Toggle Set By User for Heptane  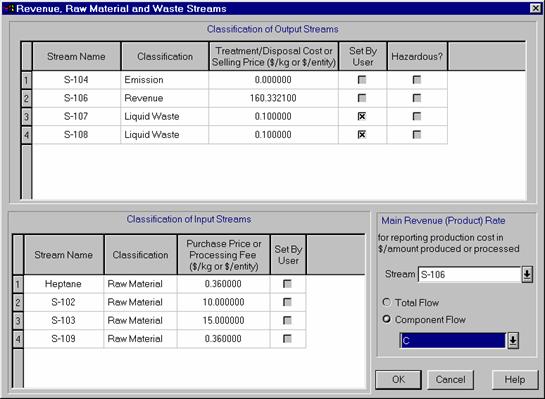pos(287,284)
